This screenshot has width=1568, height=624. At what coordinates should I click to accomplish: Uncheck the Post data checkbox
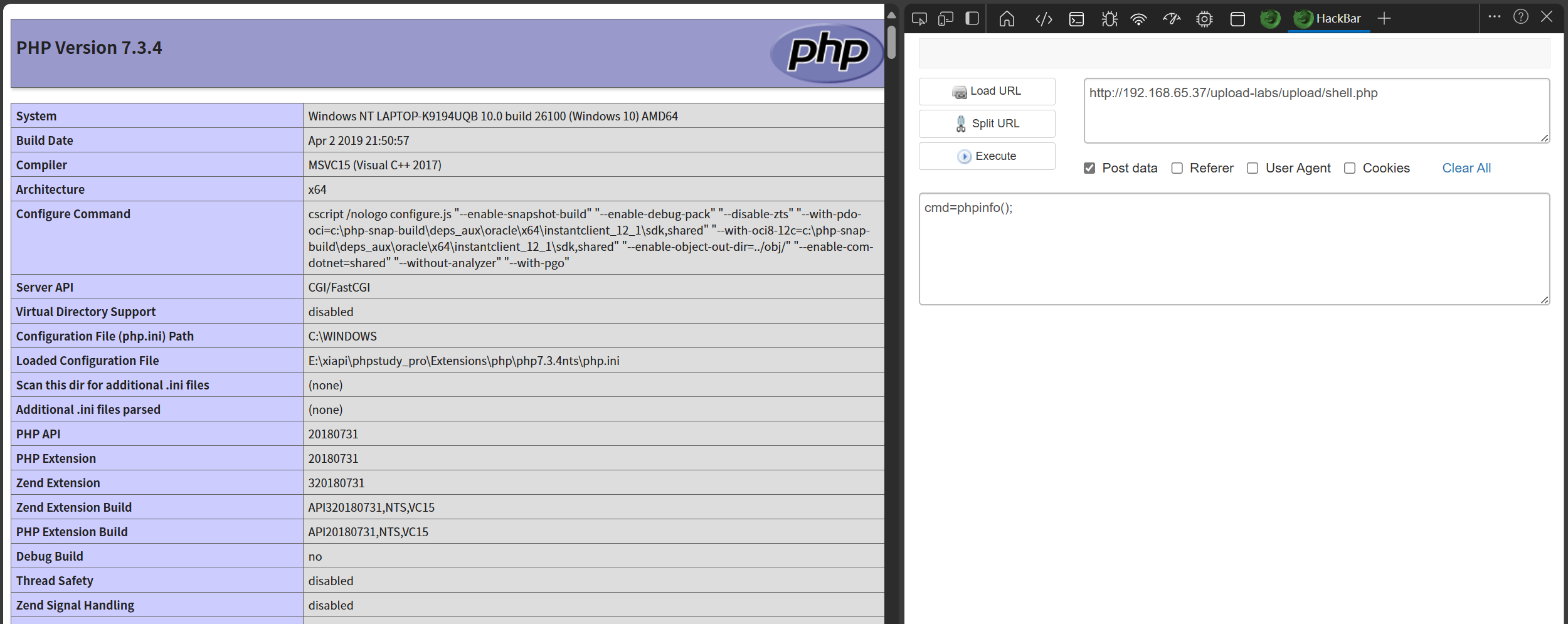[1089, 168]
